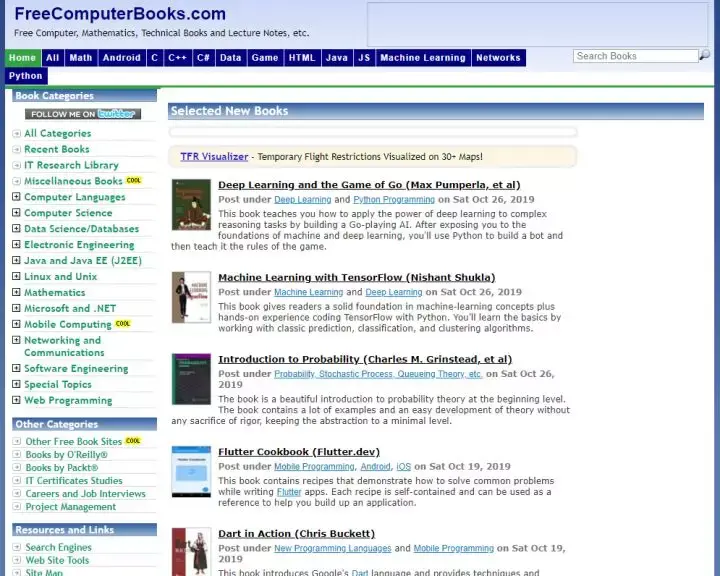The image size is (720, 576).
Task: Follow the New Programming Languages link
Action: point(332,548)
